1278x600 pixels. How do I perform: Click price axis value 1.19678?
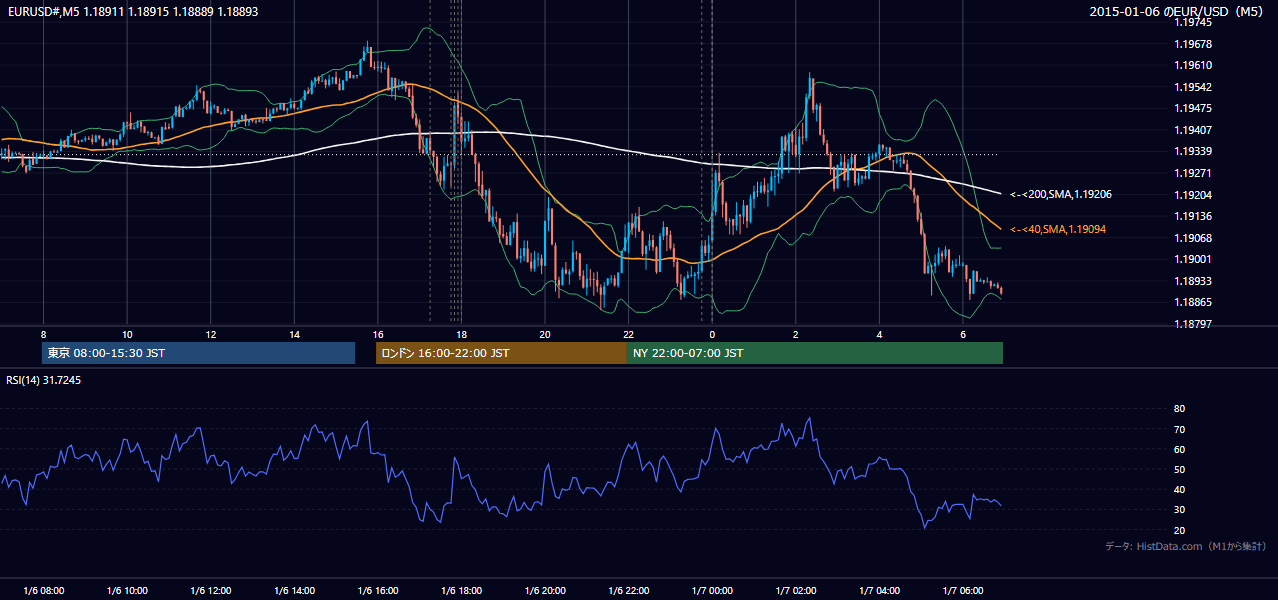[x=1194, y=44]
